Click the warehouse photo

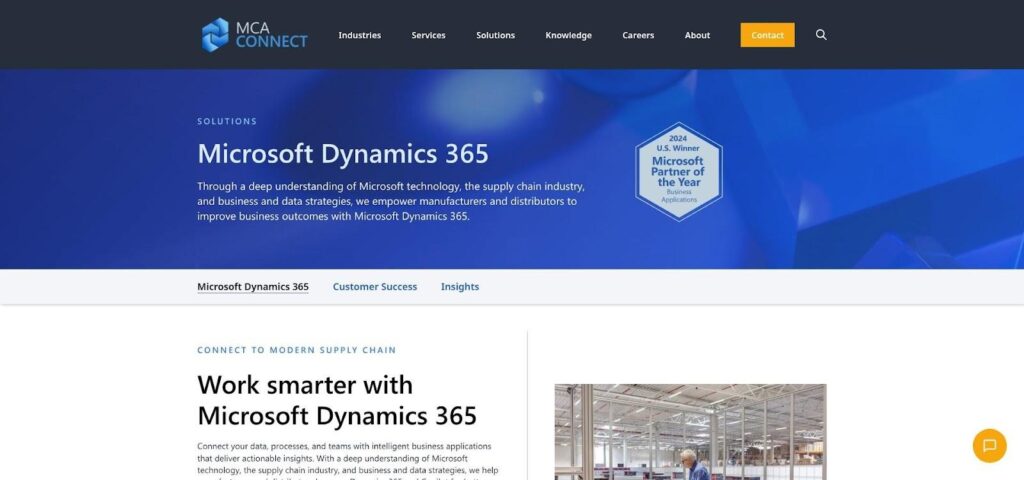click(x=690, y=432)
